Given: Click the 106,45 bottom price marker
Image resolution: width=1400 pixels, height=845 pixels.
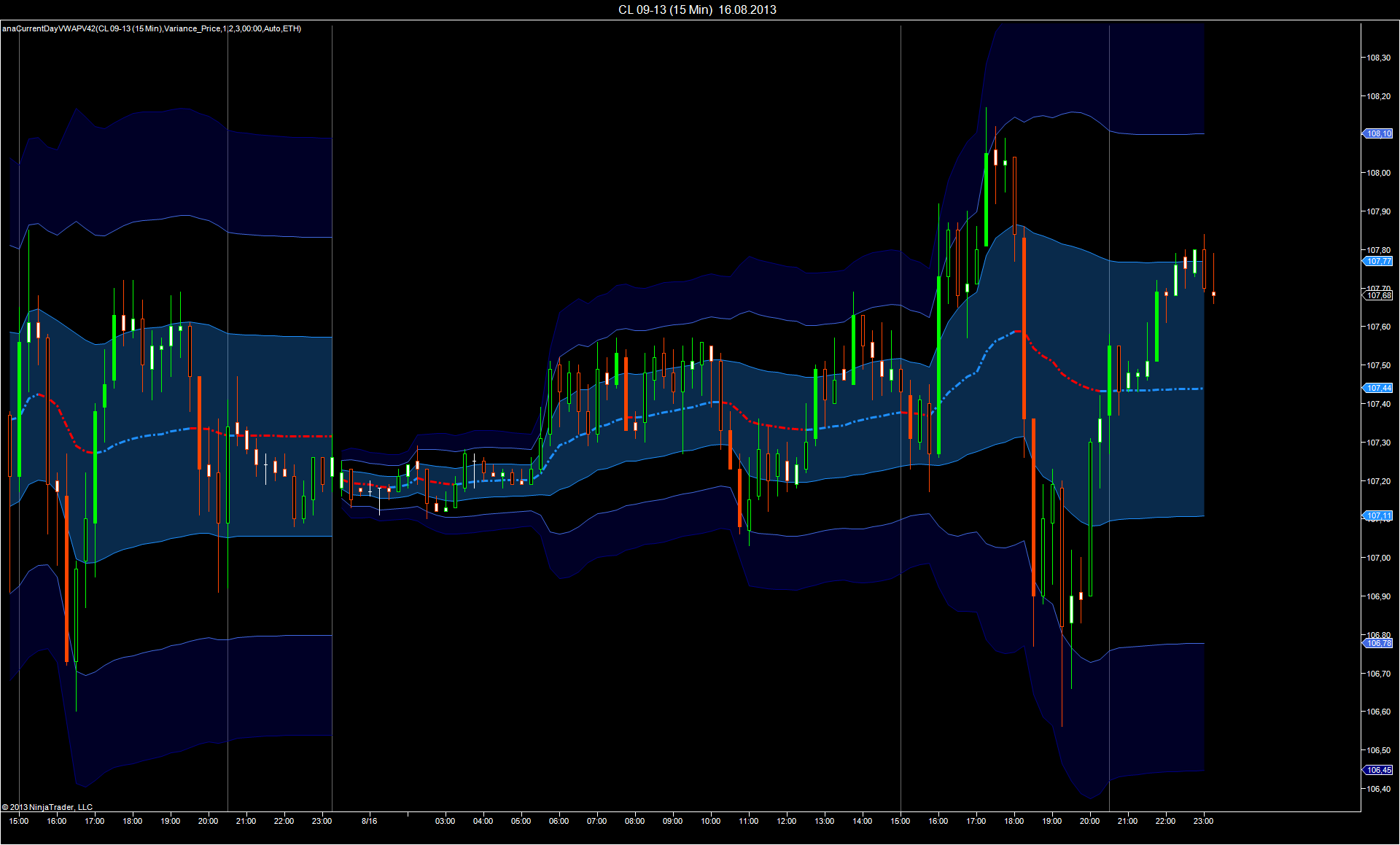Looking at the screenshot, I should pyautogui.click(x=1378, y=770).
